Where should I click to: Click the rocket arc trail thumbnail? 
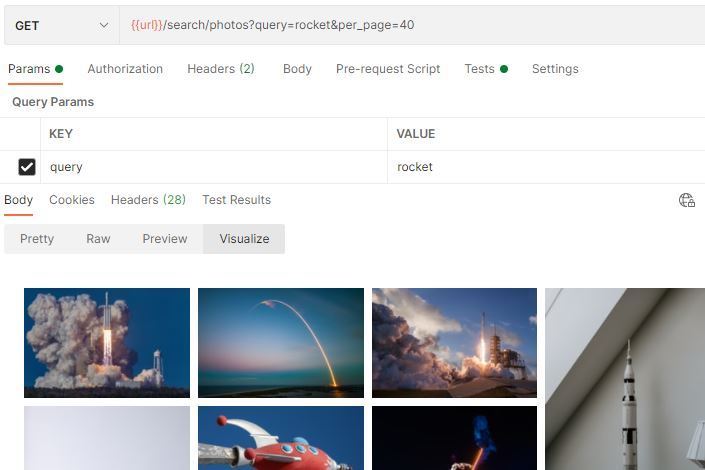click(281, 343)
